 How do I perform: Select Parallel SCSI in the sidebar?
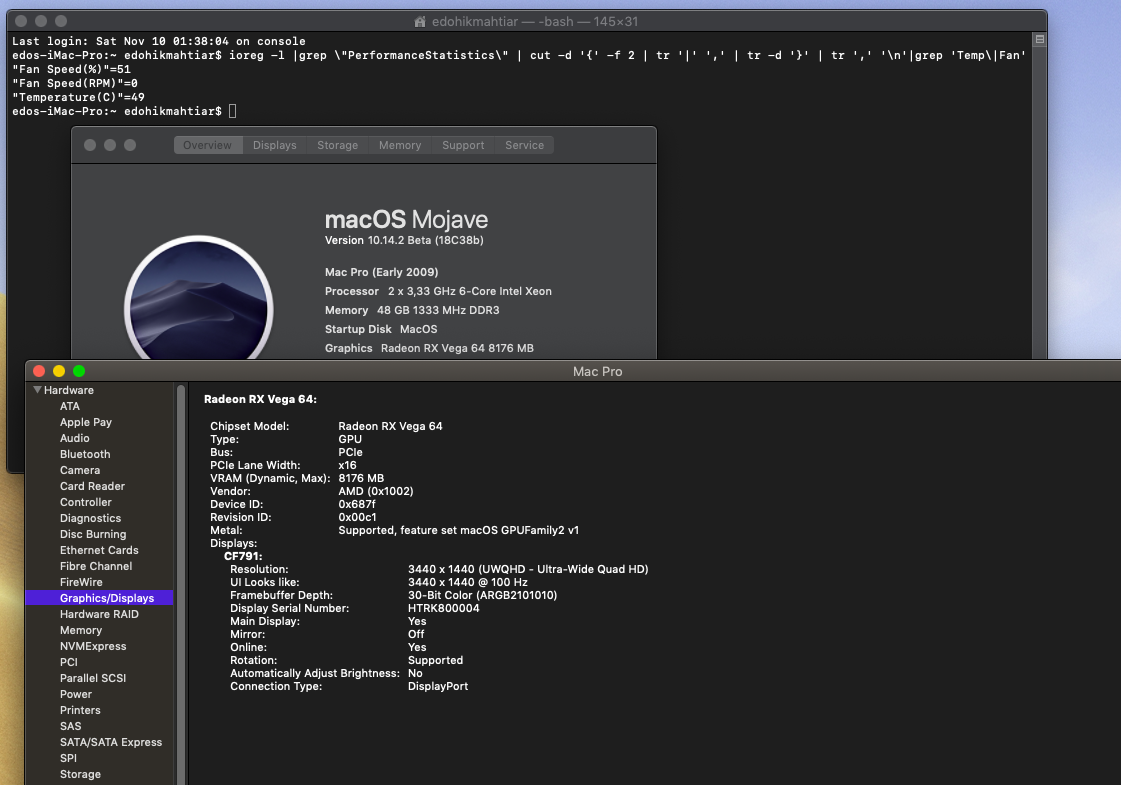[x=93, y=678]
